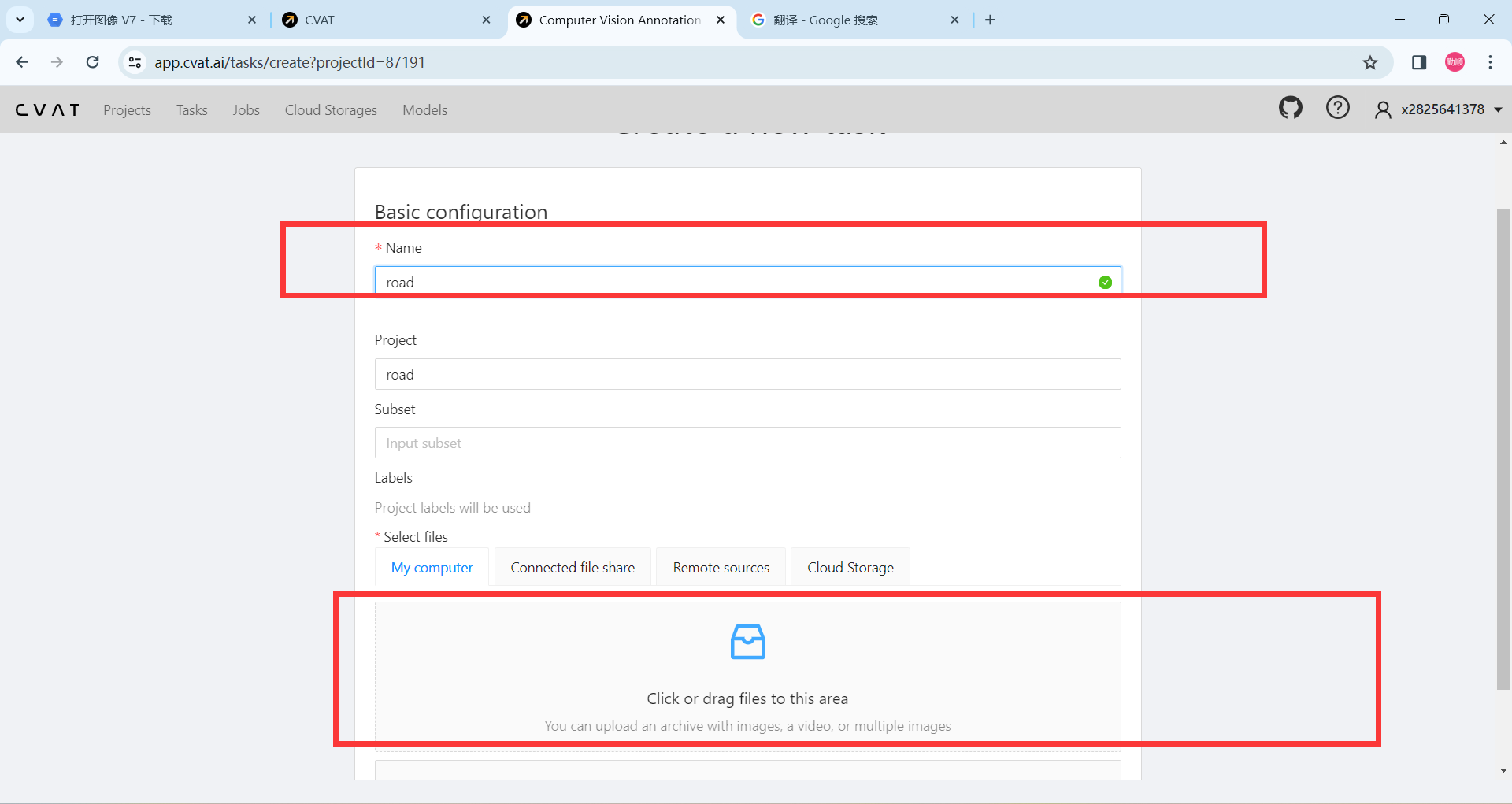Close the Computer Vision Annotation tab
This screenshot has width=1512, height=804.
click(x=720, y=20)
